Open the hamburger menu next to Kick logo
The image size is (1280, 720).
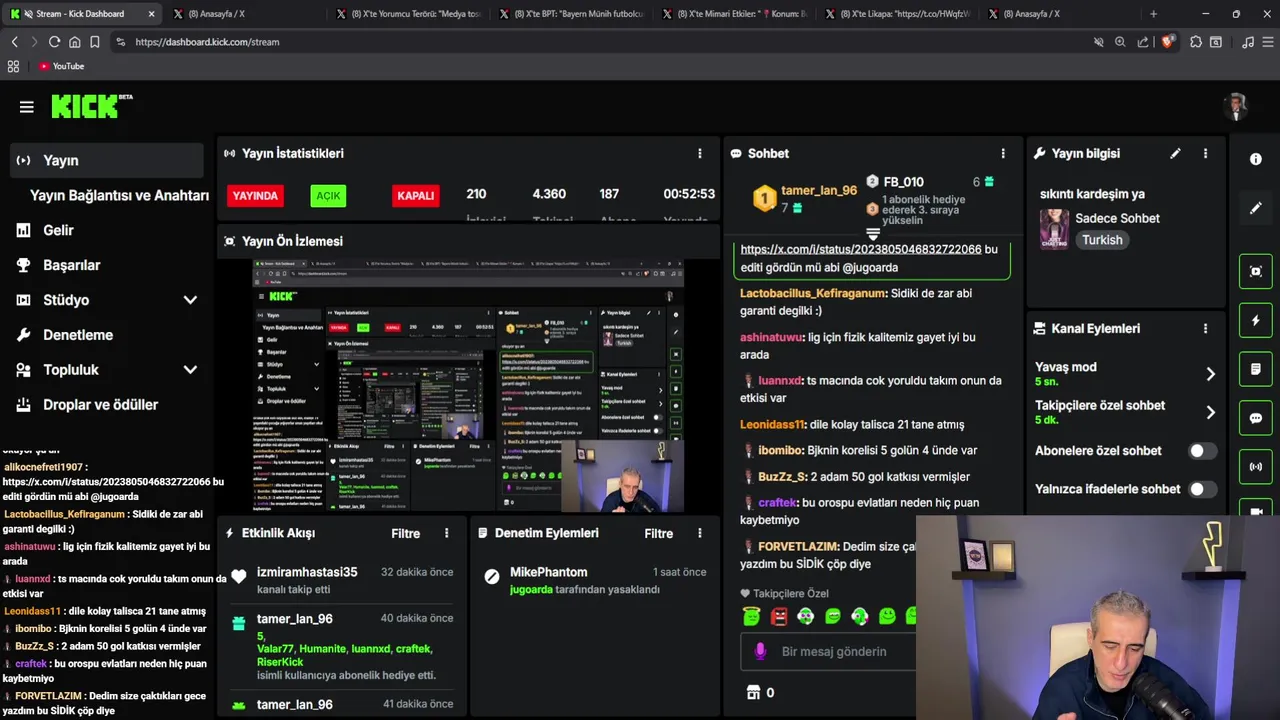pos(27,107)
